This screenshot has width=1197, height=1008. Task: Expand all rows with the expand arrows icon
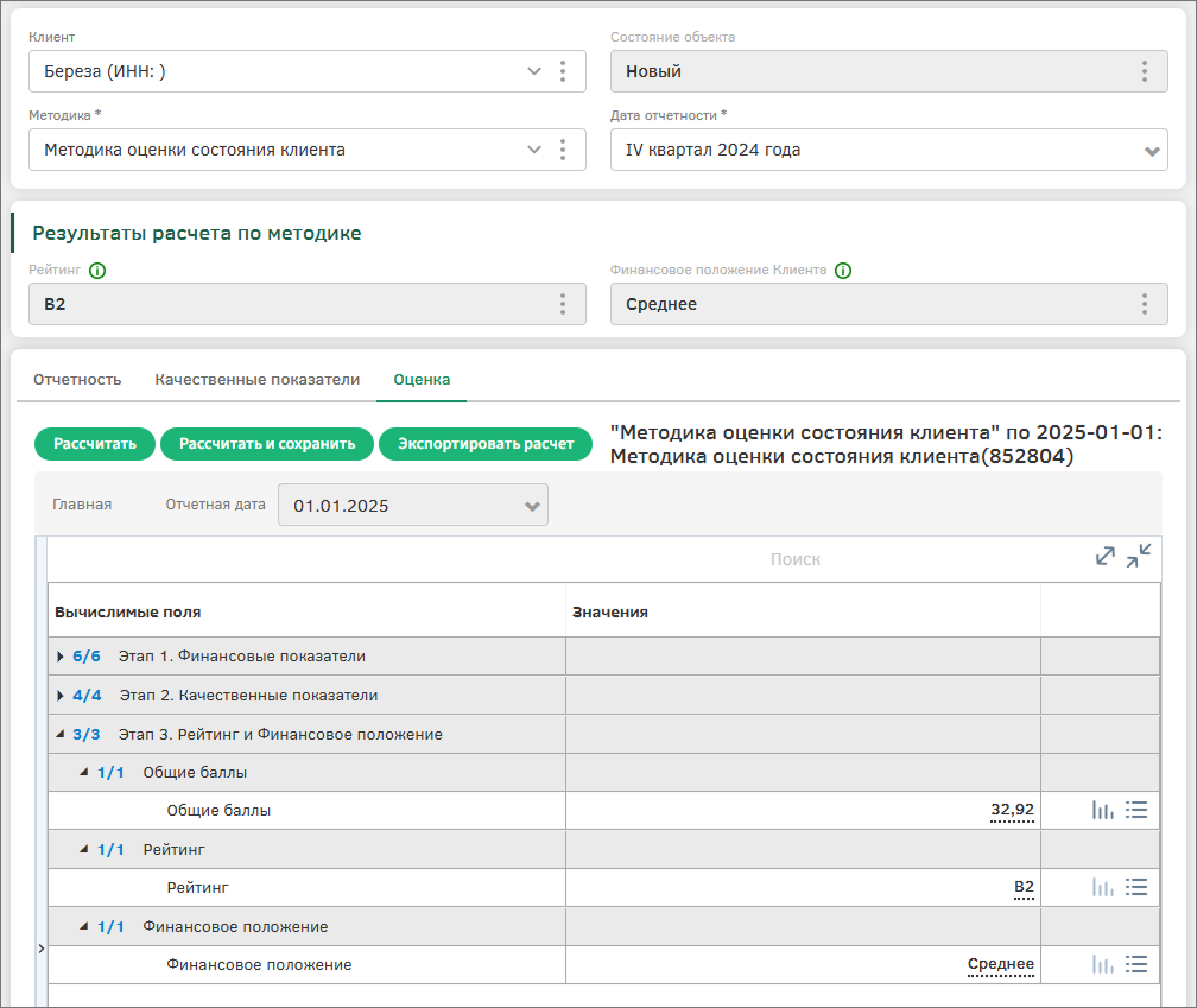[x=1105, y=556]
